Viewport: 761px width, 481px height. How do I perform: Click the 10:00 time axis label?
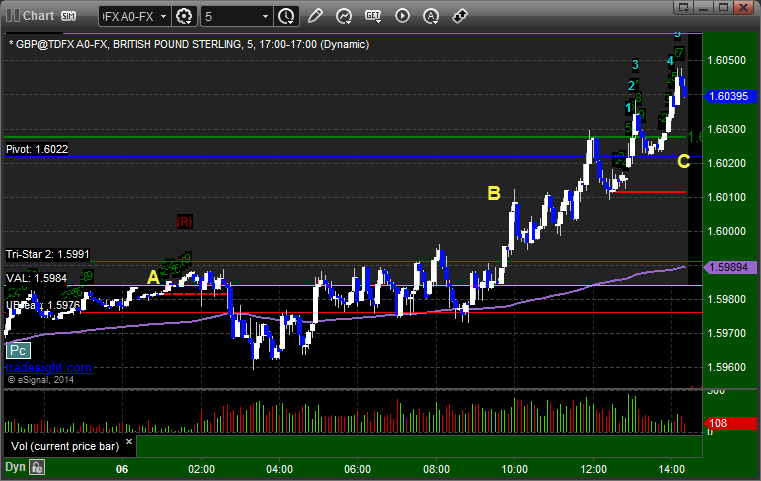514,469
